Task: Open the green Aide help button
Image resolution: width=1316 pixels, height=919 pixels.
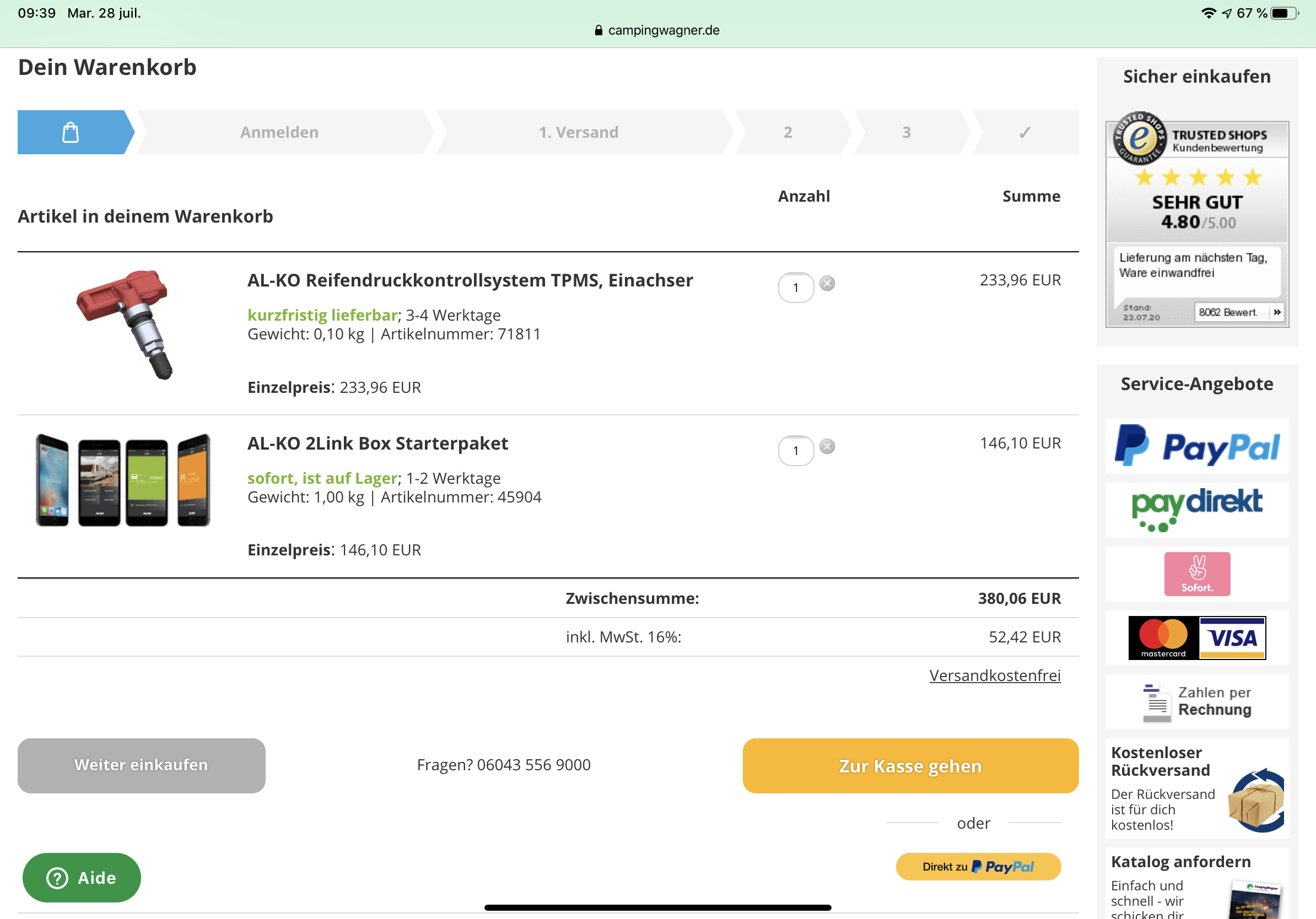Action: [82, 877]
